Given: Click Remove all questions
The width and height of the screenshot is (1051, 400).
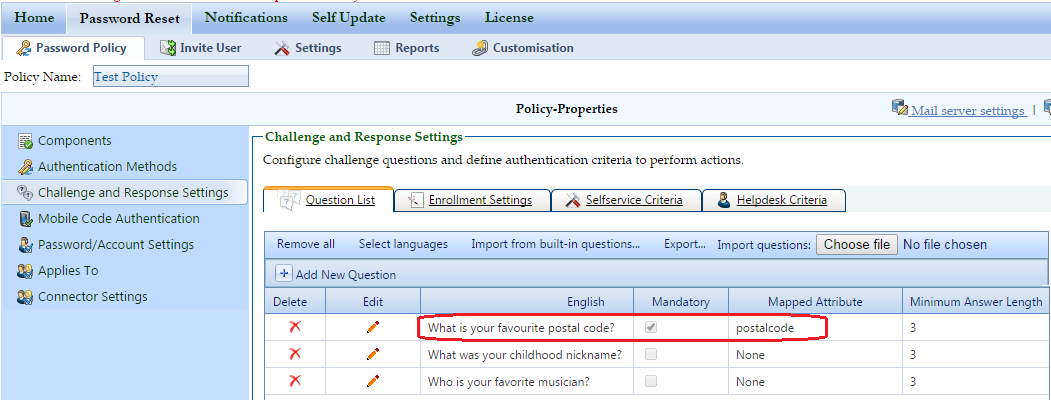Looking at the screenshot, I should click(x=306, y=244).
